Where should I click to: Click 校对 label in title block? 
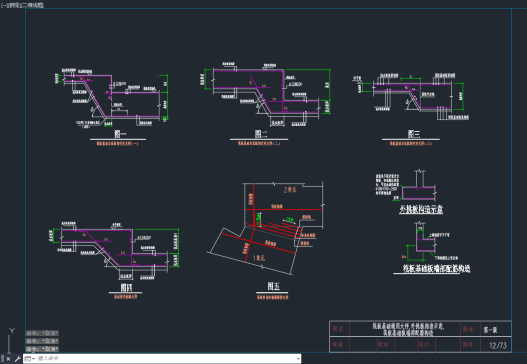coord(383,345)
